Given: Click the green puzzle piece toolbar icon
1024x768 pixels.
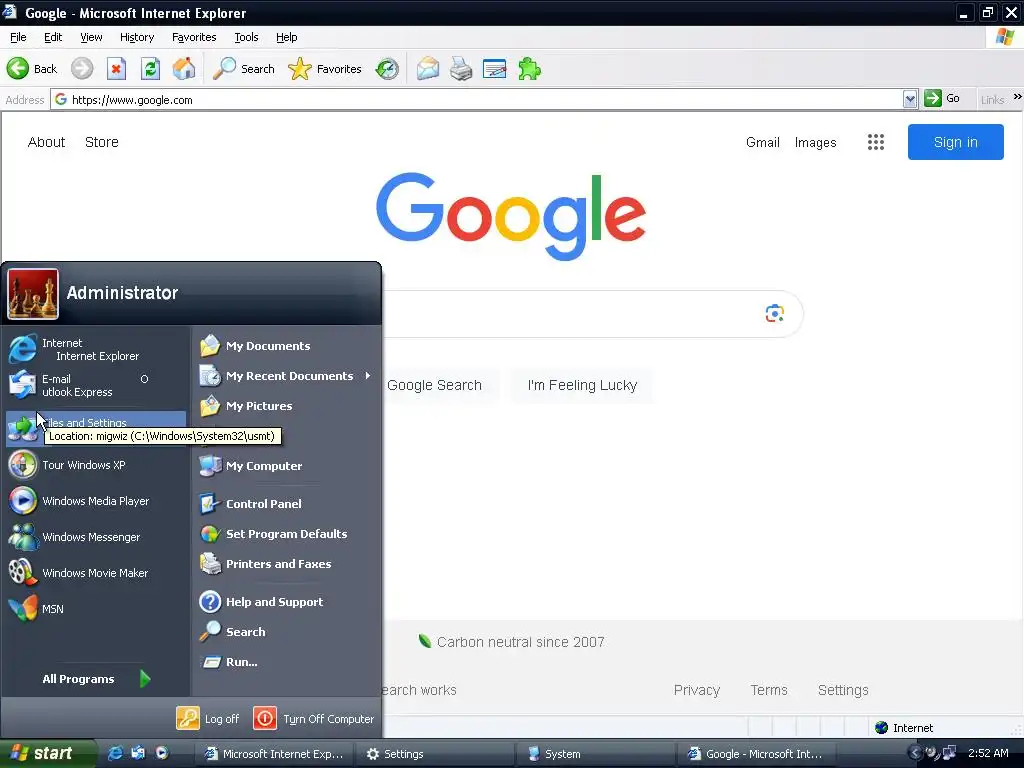Looking at the screenshot, I should 529,69.
